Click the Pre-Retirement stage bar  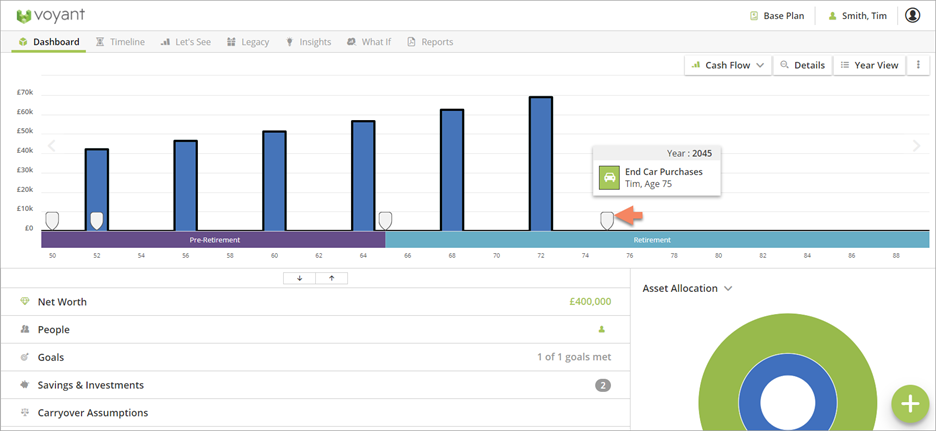(x=213, y=240)
